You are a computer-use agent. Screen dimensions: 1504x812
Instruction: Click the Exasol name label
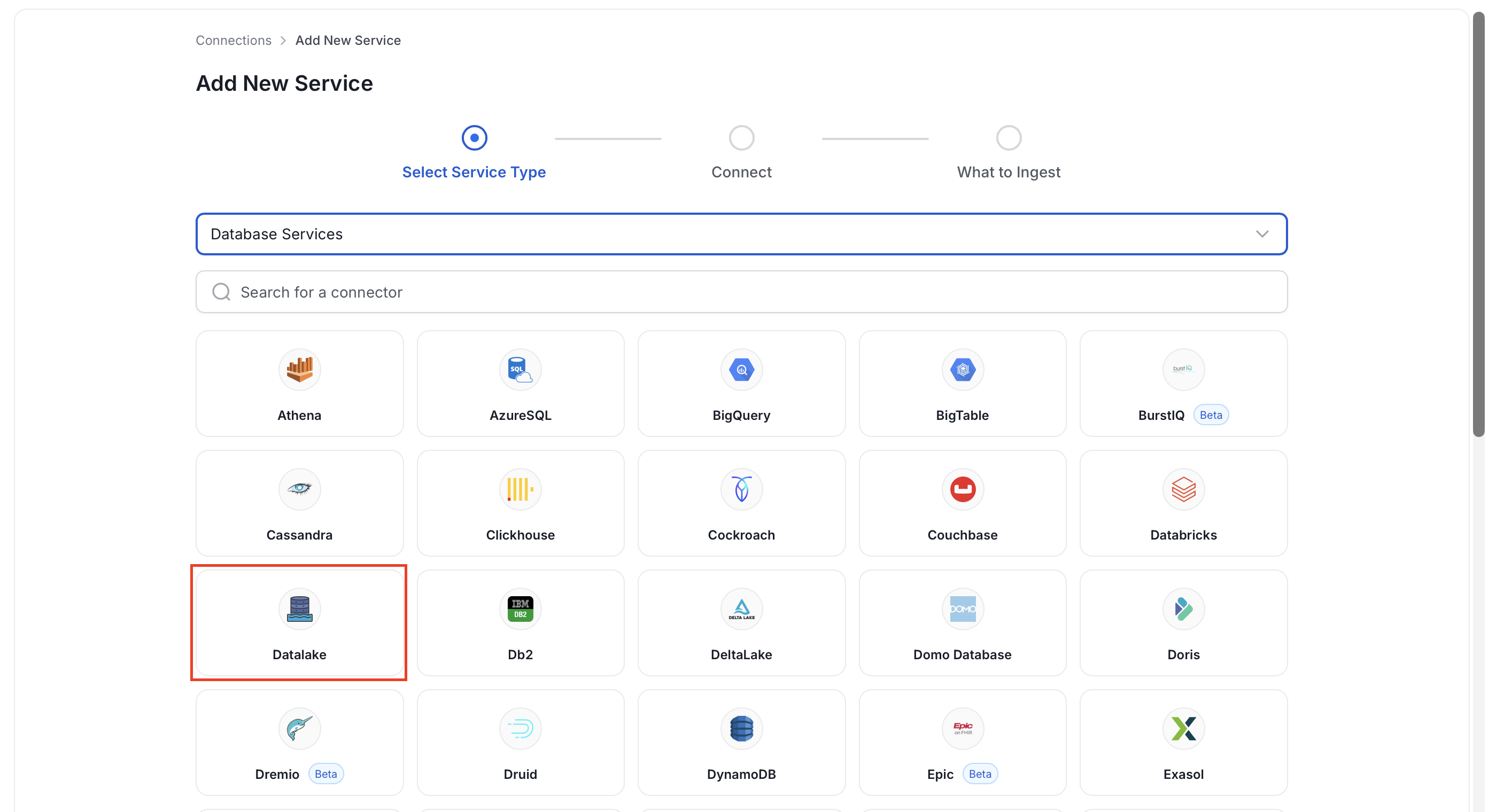pyautogui.click(x=1183, y=774)
